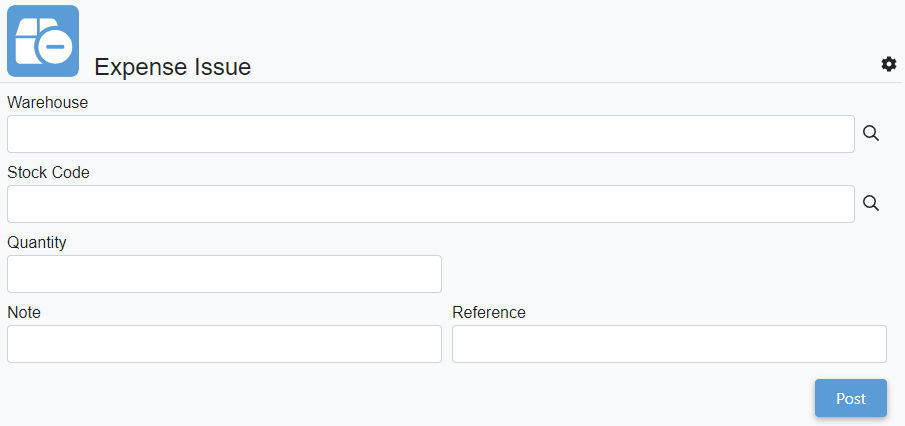Select the Note input box
The height and width of the screenshot is (426, 905).
(224, 344)
